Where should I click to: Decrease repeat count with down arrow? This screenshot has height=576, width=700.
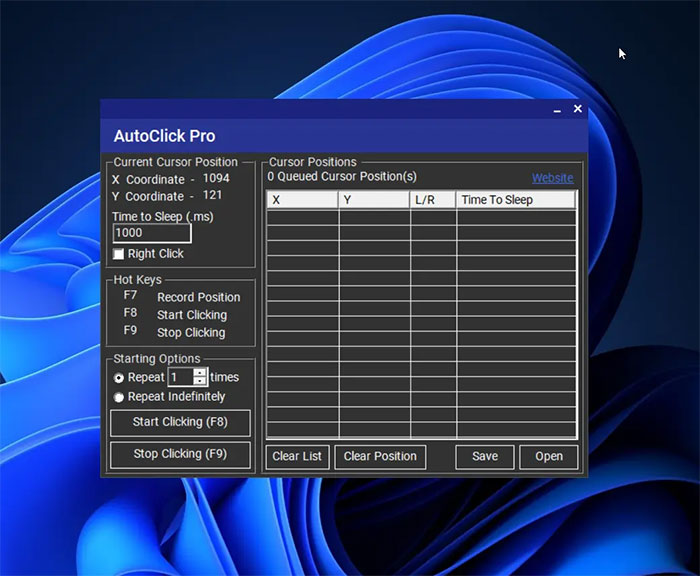200,382
